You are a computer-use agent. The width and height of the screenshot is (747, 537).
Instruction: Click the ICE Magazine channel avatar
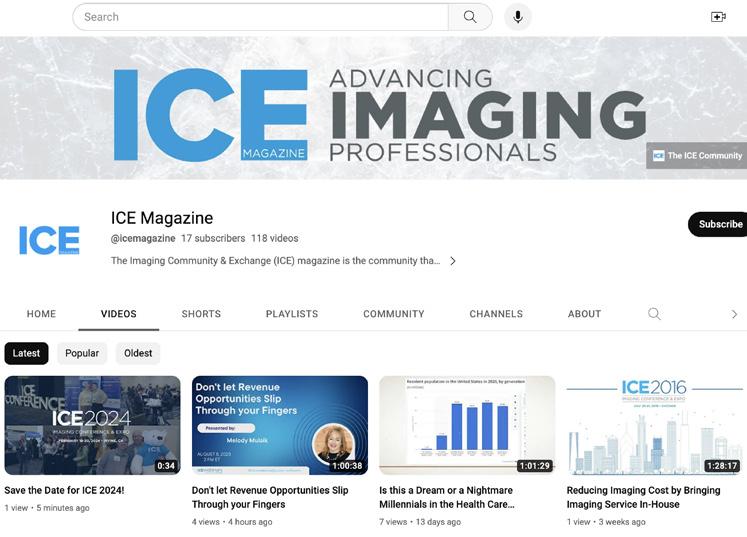pos(50,240)
